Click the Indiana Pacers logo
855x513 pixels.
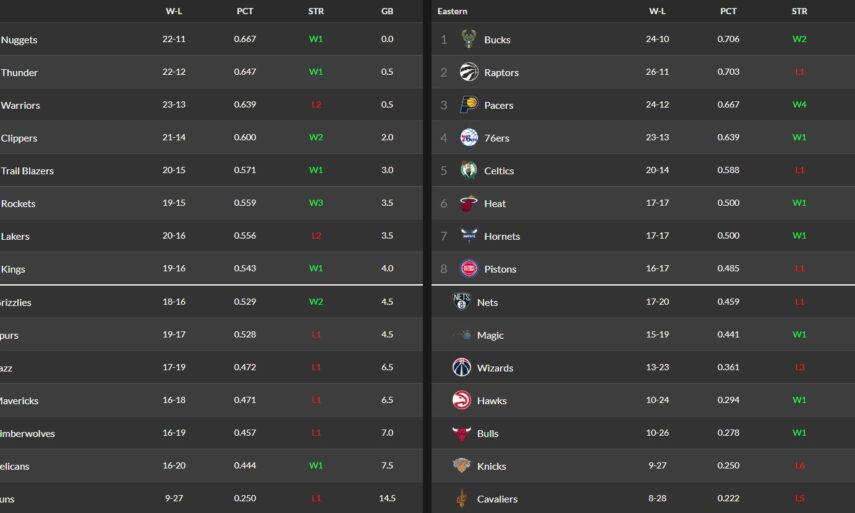(x=468, y=105)
